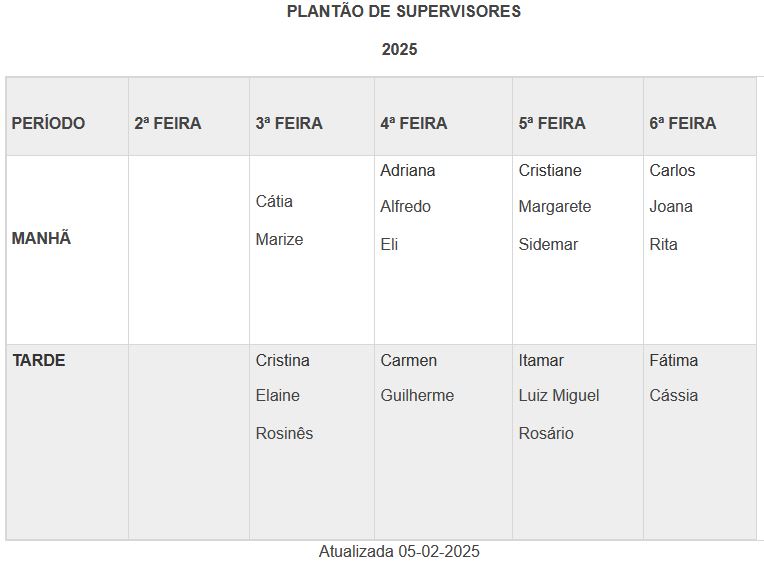The image size is (764, 575).
Task: Click the name Cátia
Action: (x=274, y=201)
